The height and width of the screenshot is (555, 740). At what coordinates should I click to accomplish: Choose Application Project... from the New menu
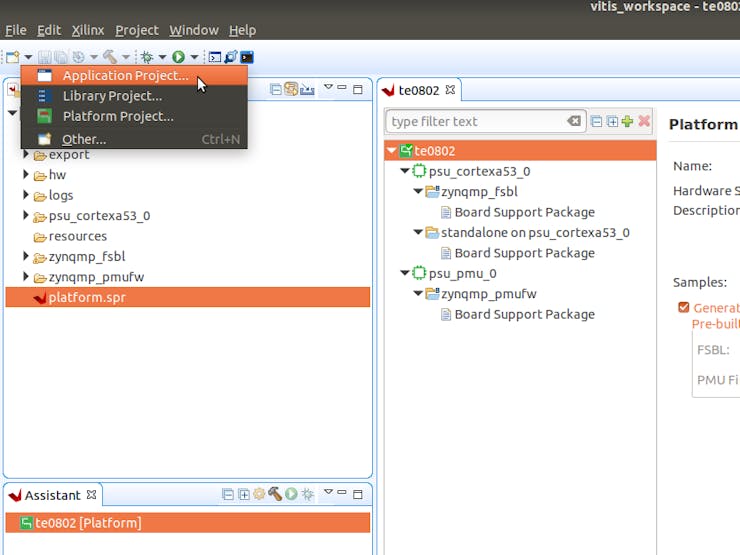click(134, 76)
